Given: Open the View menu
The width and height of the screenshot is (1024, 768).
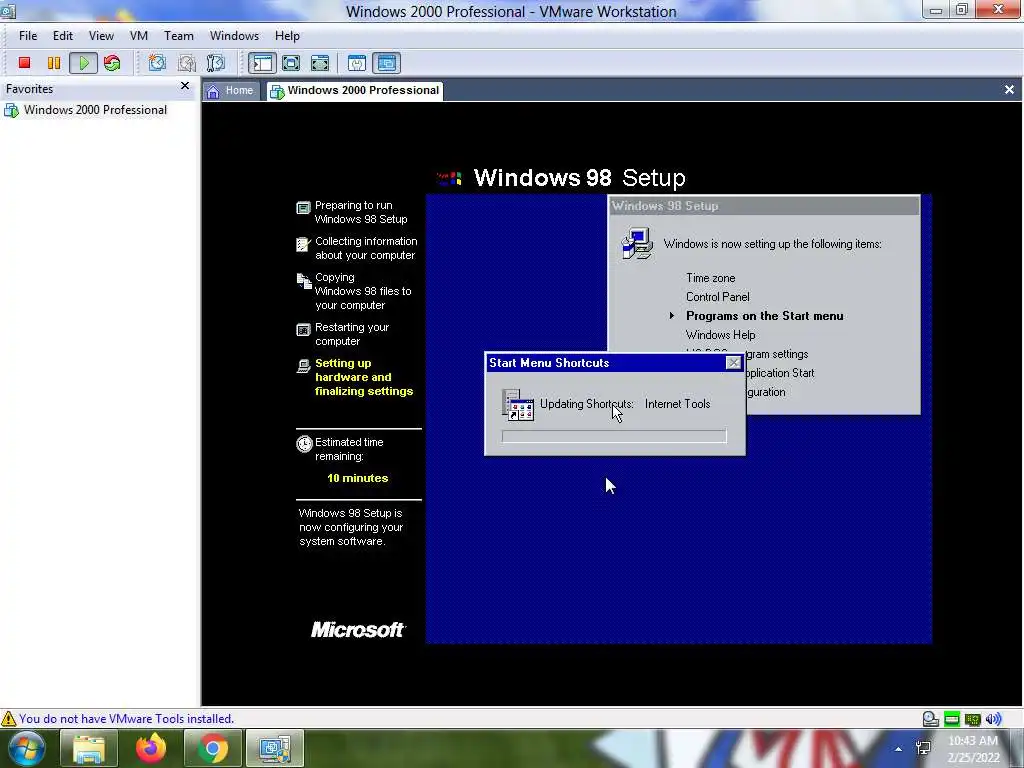Looking at the screenshot, I should click(101, 36).
